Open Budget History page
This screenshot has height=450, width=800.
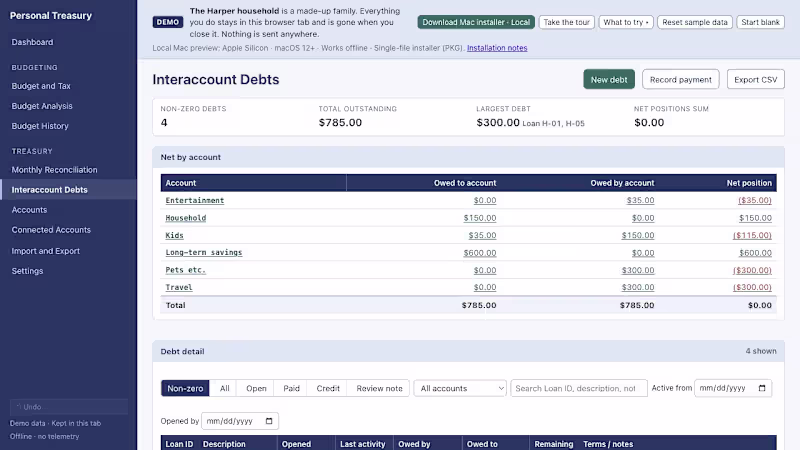tap(40, 126)
